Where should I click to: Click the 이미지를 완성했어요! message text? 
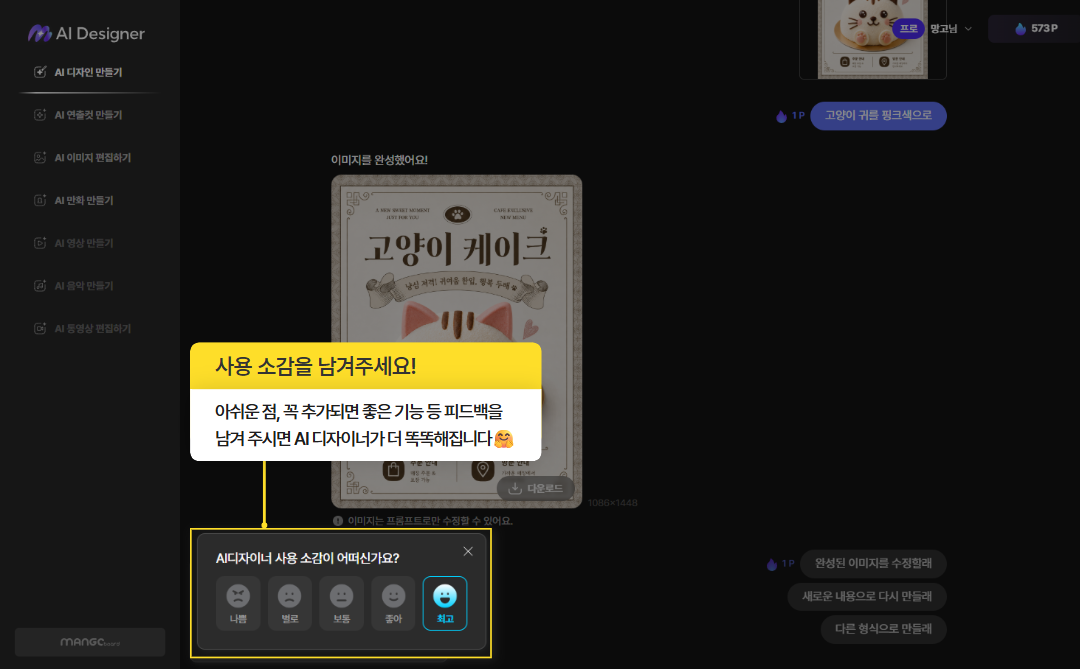coord(380,160)
